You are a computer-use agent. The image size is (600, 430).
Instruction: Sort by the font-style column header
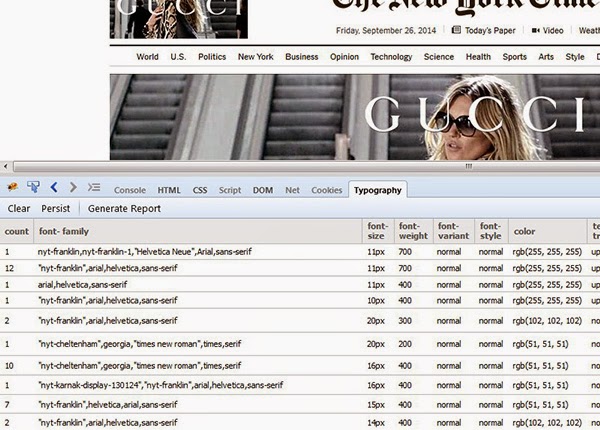[x=491, y=231]
